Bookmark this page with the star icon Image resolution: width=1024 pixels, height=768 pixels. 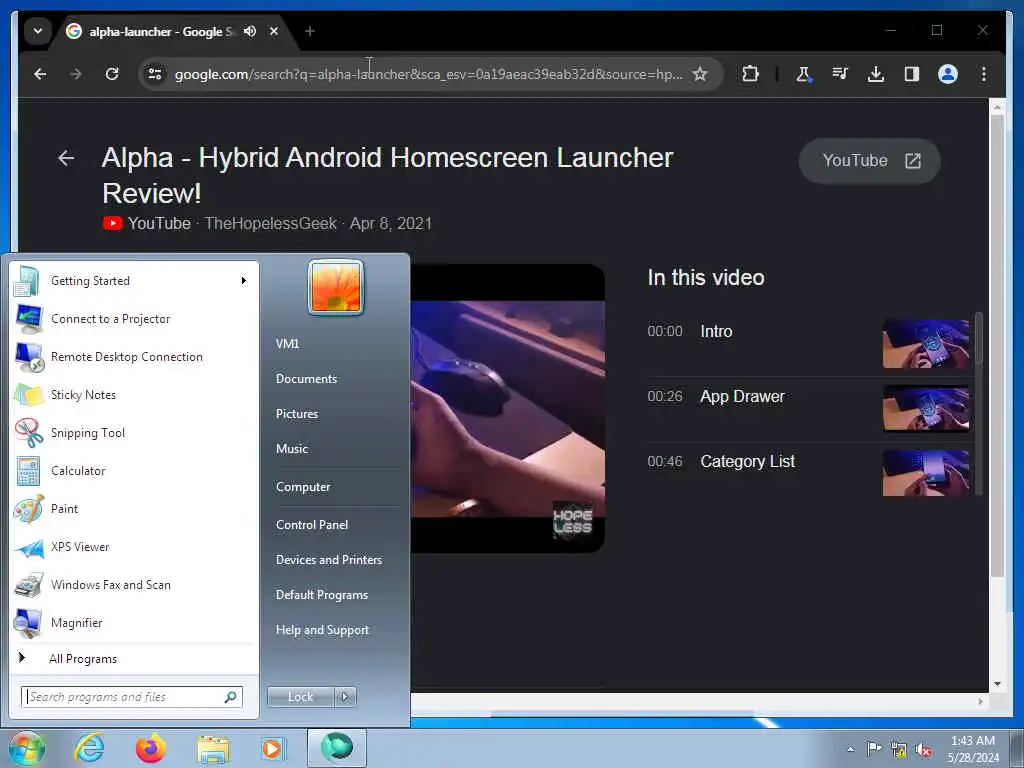[700, 74]
